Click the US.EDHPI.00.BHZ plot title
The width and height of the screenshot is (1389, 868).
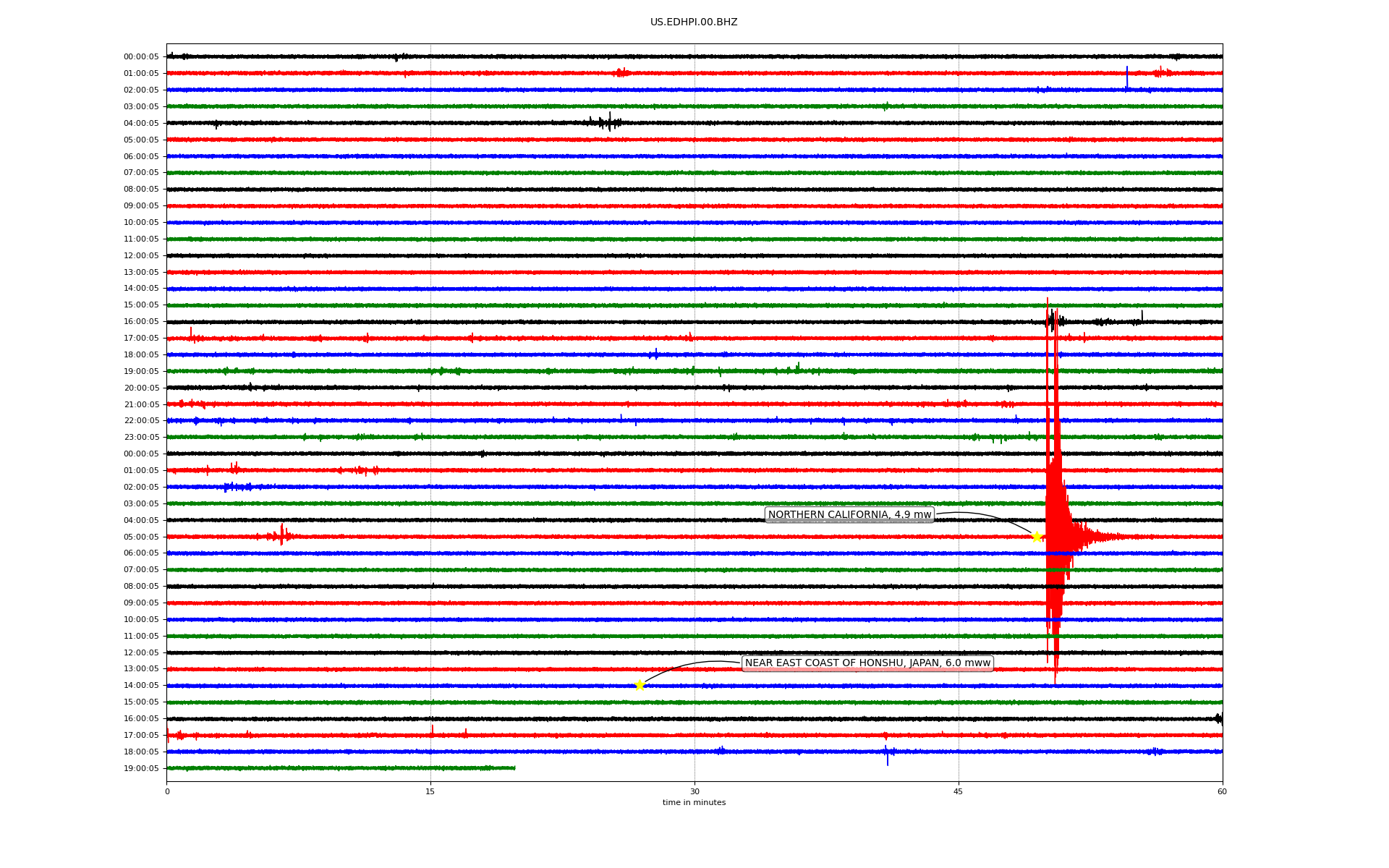click(694, 22)
